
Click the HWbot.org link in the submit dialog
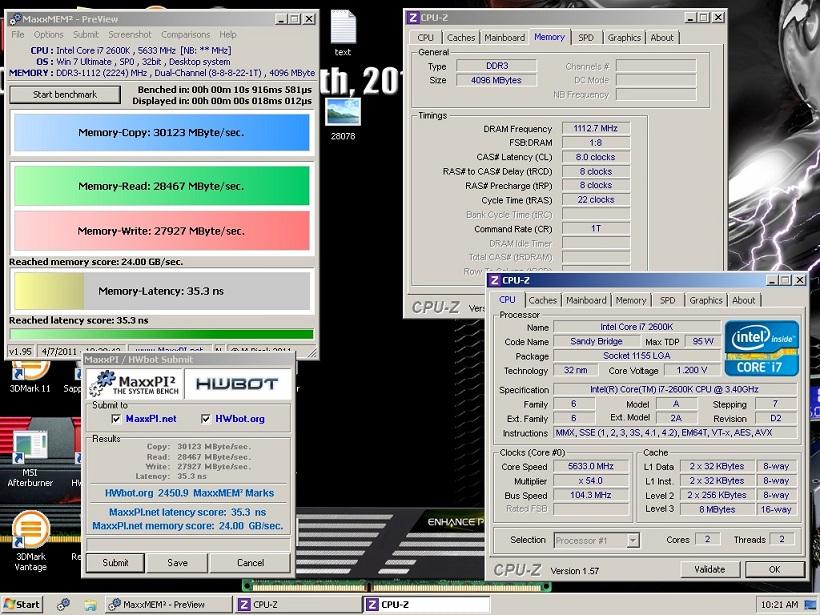click(240, 418)
